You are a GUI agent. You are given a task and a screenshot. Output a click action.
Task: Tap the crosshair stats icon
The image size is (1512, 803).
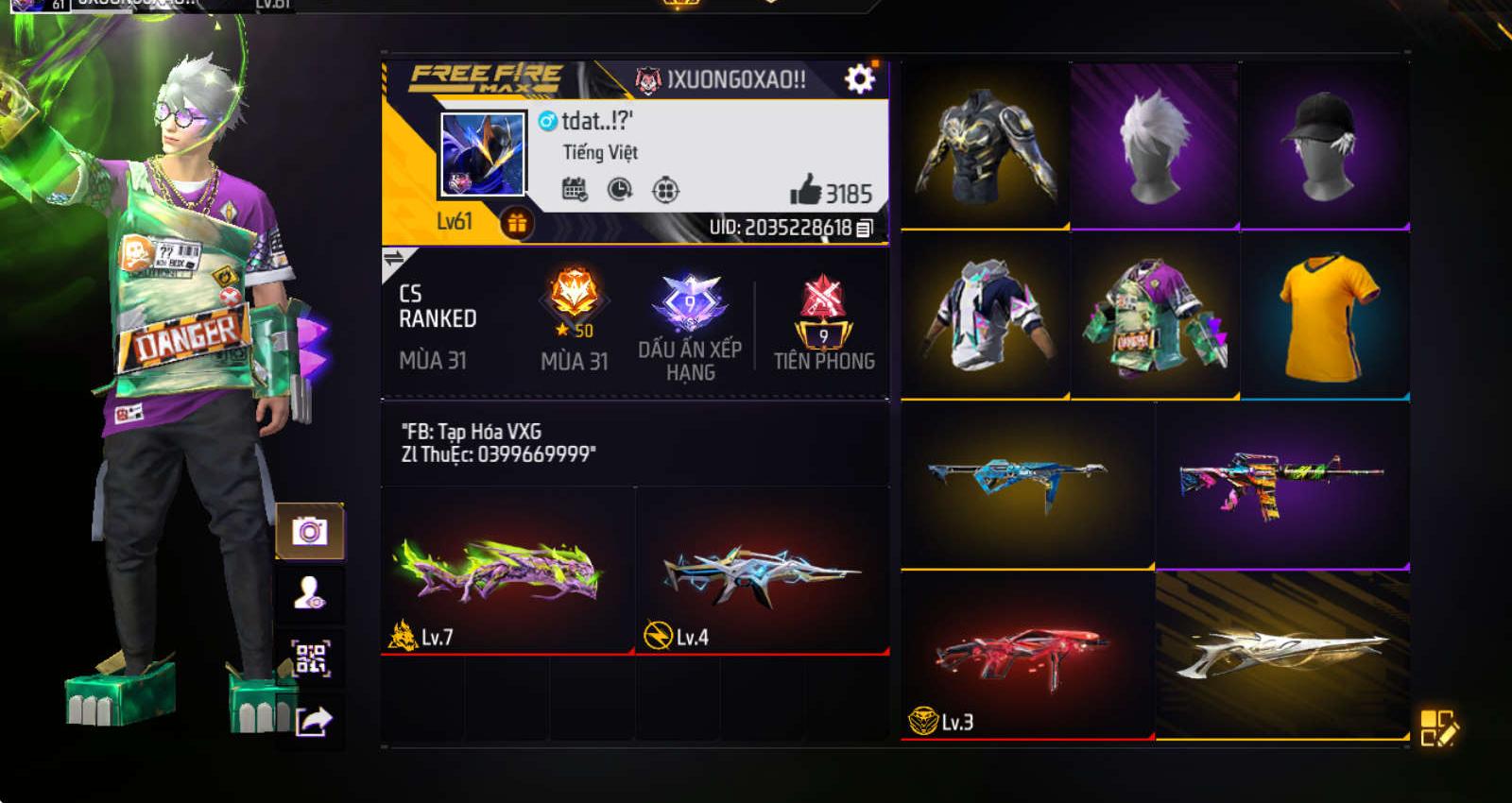[665, 190]
